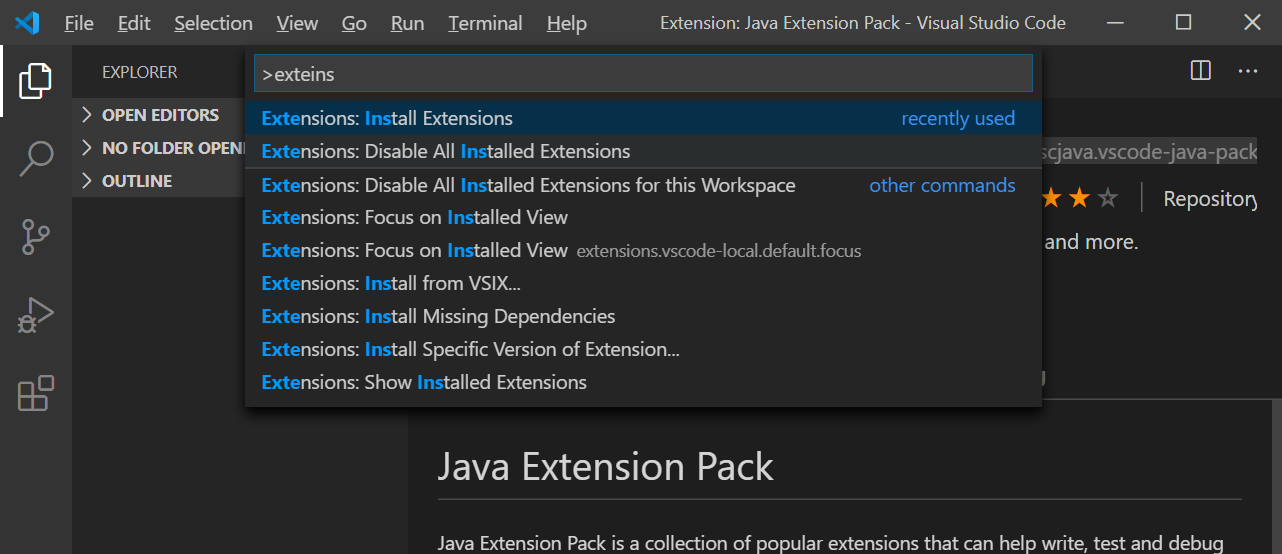Select Extensions: Show Installed Extensions

(x=643, y=382)
